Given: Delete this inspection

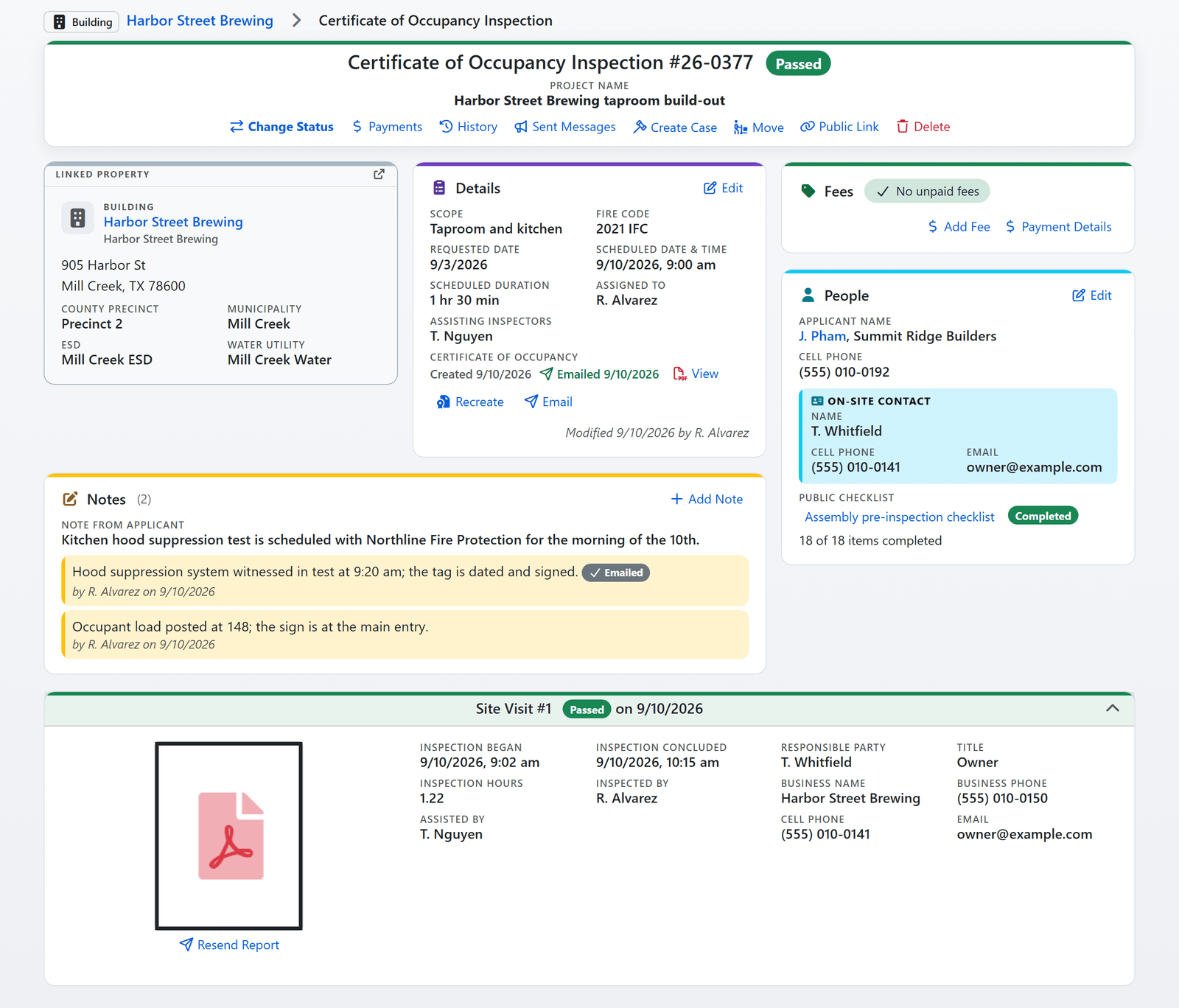Looking at the screenshot, I should (923, 127).
